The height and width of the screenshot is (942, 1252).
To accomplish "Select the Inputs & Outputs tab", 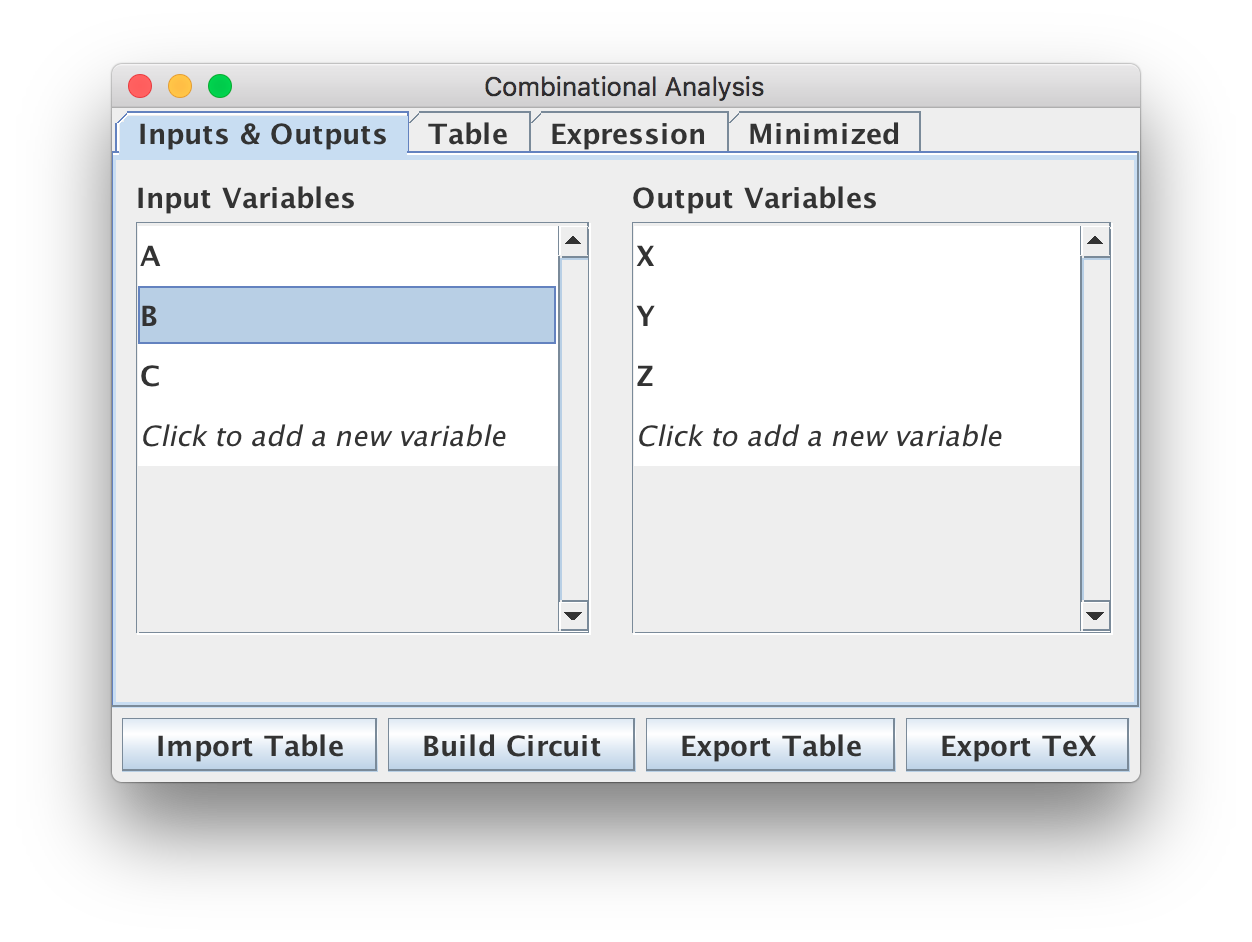I will (262, 134).
